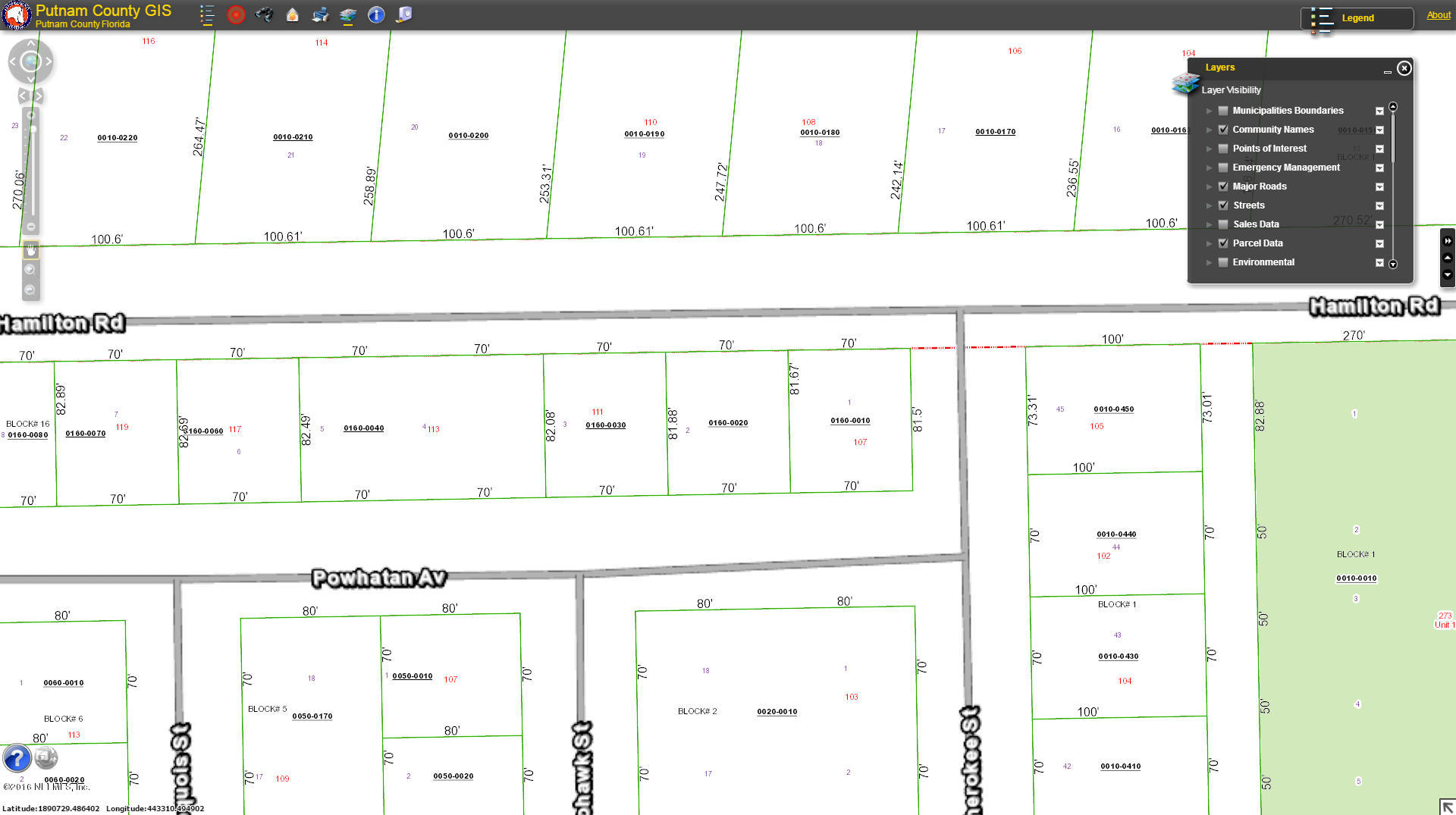Enable Environmental layer checkbox
The image size is (1456, 815).
(x=1223, y=262)
